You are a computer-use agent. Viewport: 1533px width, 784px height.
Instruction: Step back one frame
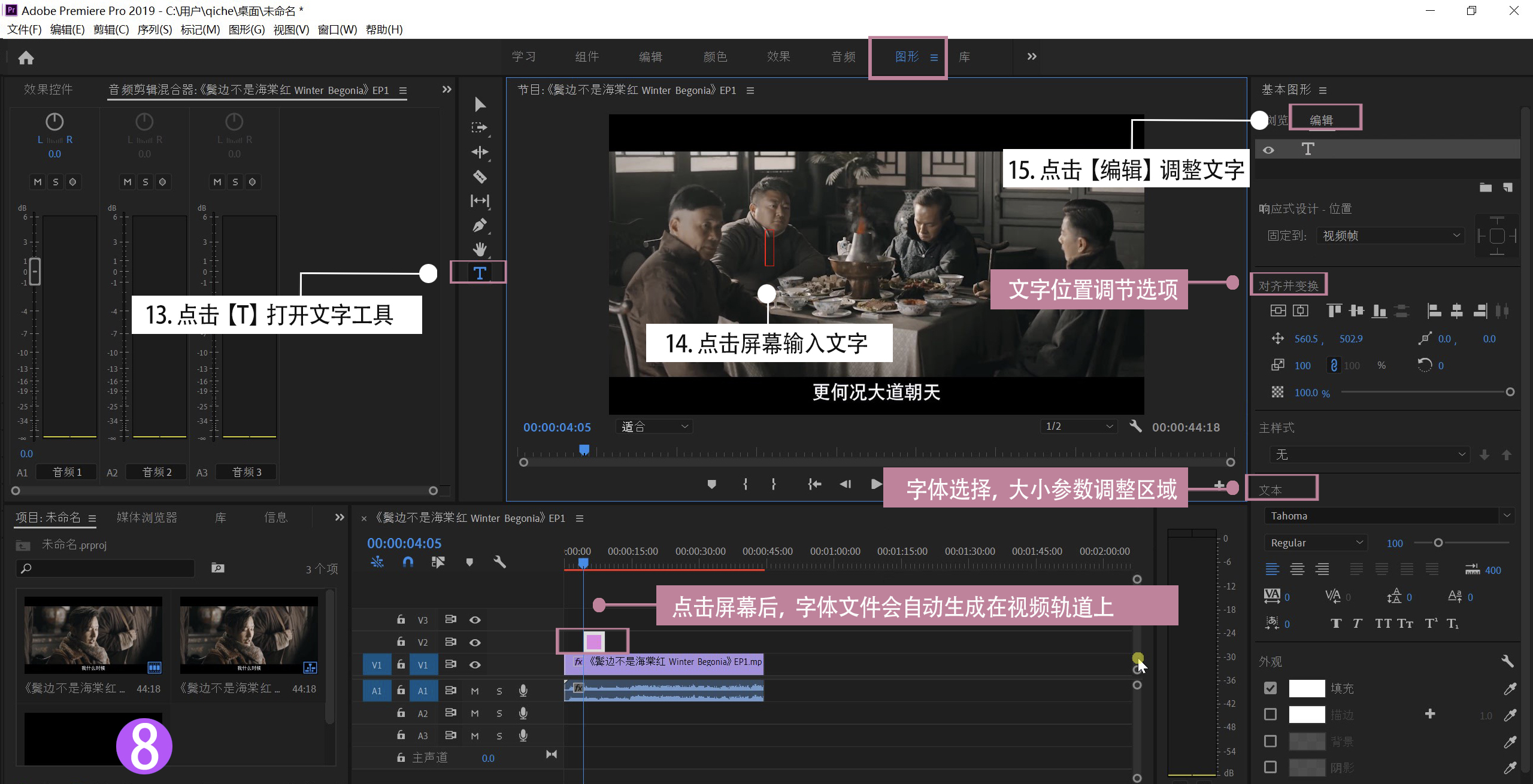coord(845,484)
